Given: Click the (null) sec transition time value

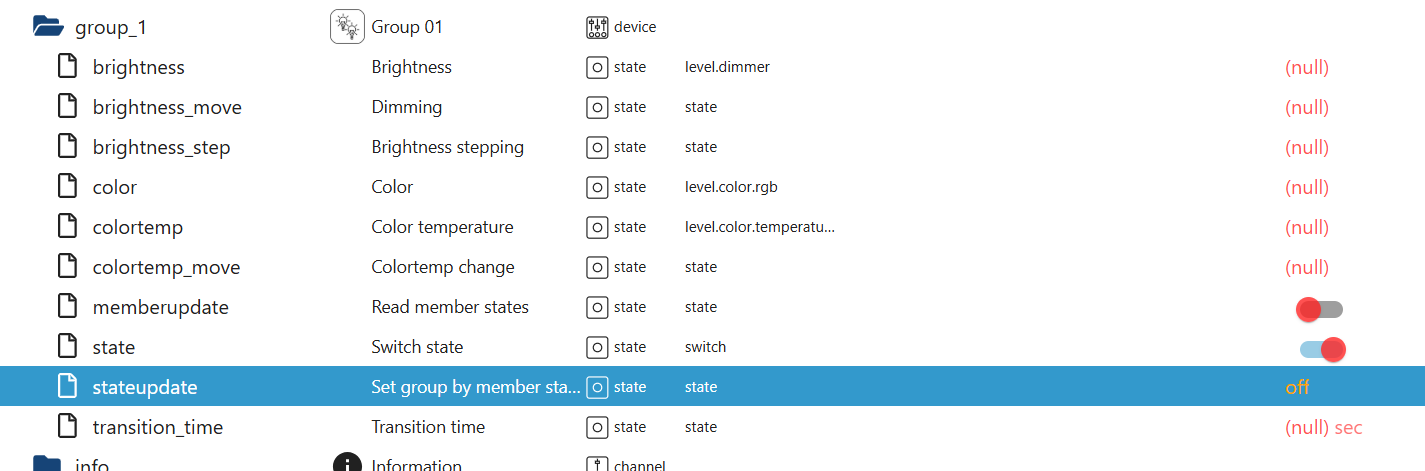Looking at the screenshot, I should 1323,427.
